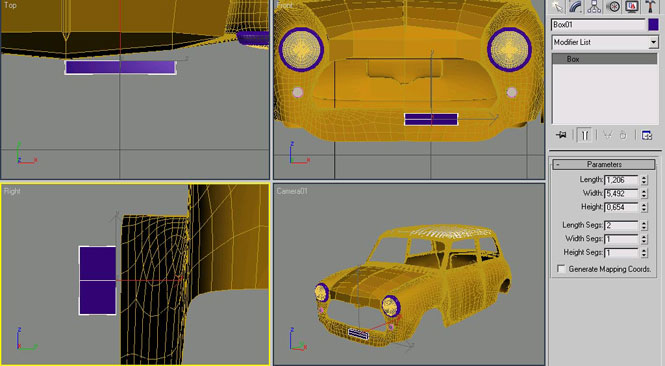Click the Box01 name field

[598, 25]
